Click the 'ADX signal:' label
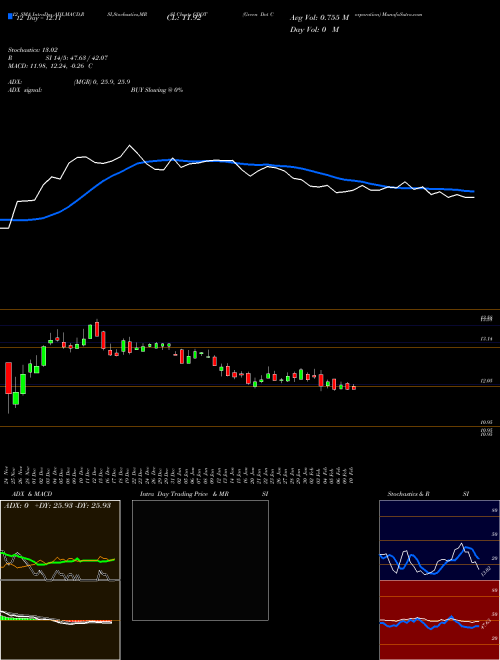 pos(25,90)
